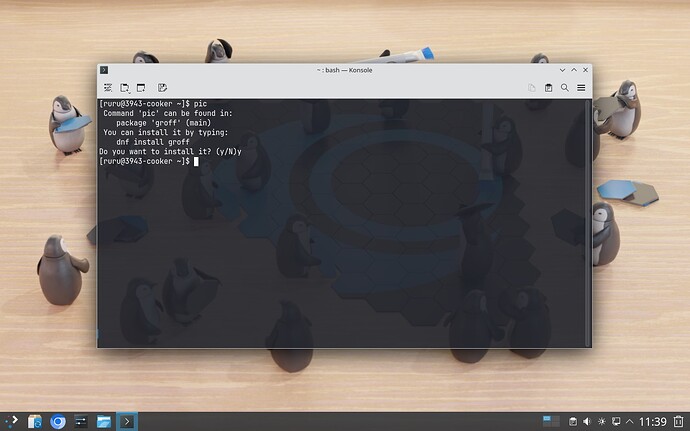Image resolution: width=690 pixels, height=431 pixels.
Task: Open the clipboard tray icon
Action: (x=573, y=421)
